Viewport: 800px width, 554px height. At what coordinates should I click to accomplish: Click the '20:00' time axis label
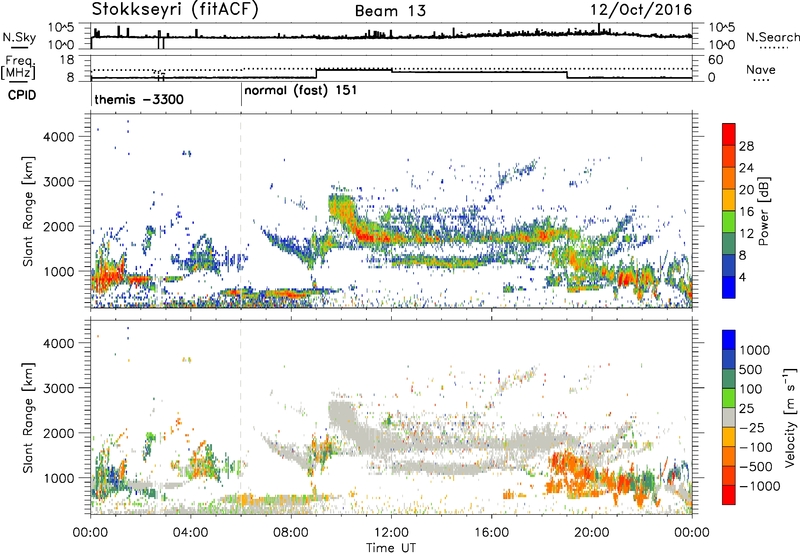(591, 533)
